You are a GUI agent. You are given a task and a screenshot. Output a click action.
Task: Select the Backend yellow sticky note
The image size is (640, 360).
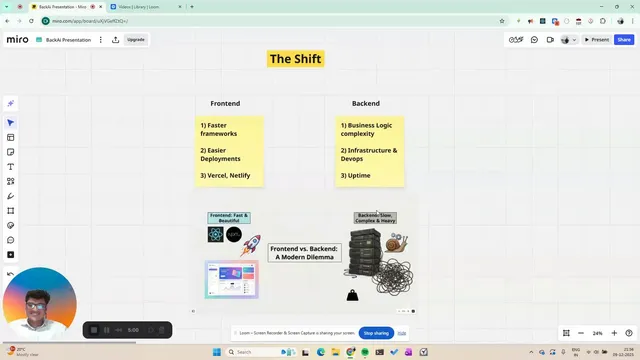pos(370,151)
